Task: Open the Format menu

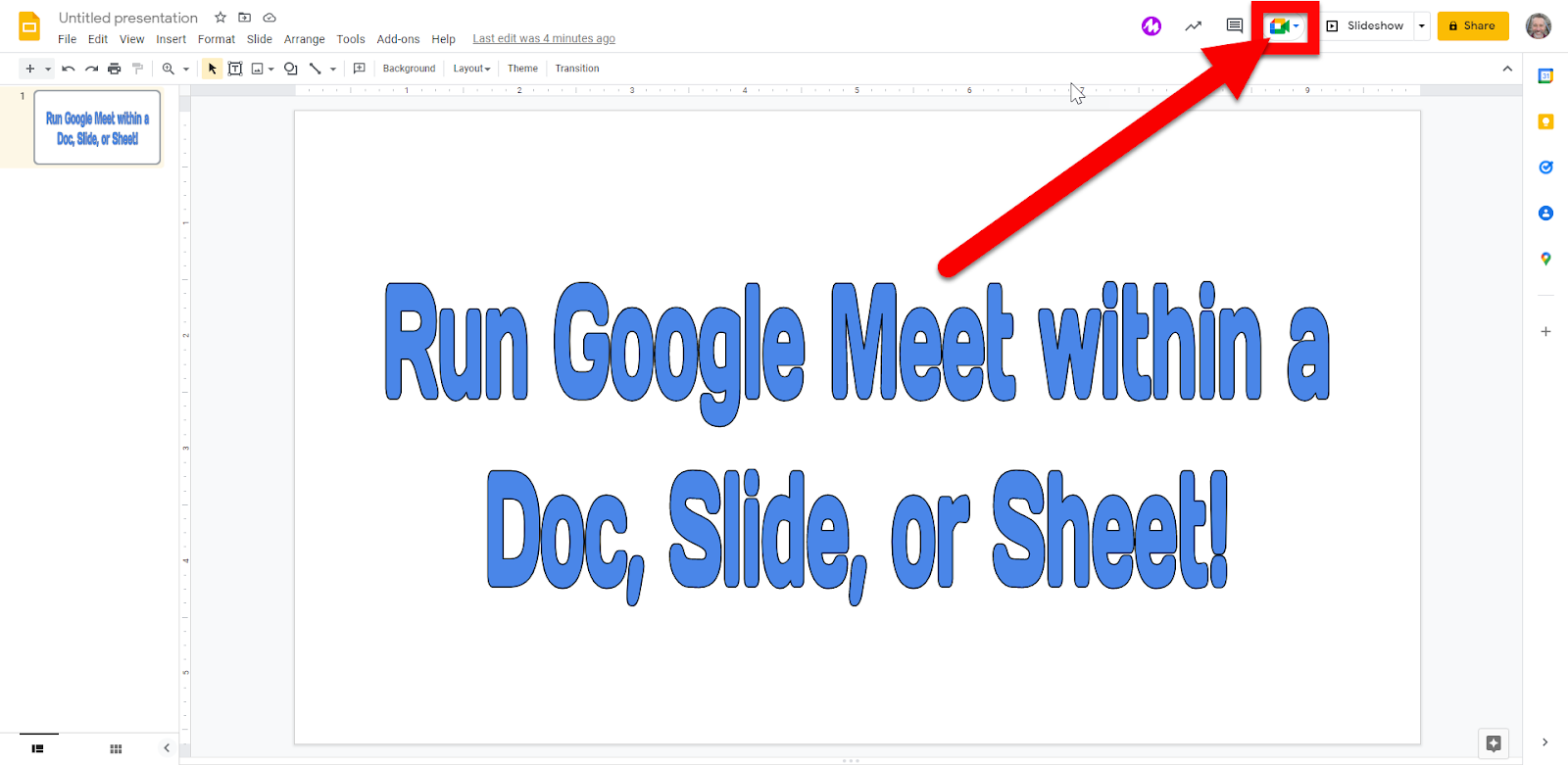Action: (x=217, y=39)
